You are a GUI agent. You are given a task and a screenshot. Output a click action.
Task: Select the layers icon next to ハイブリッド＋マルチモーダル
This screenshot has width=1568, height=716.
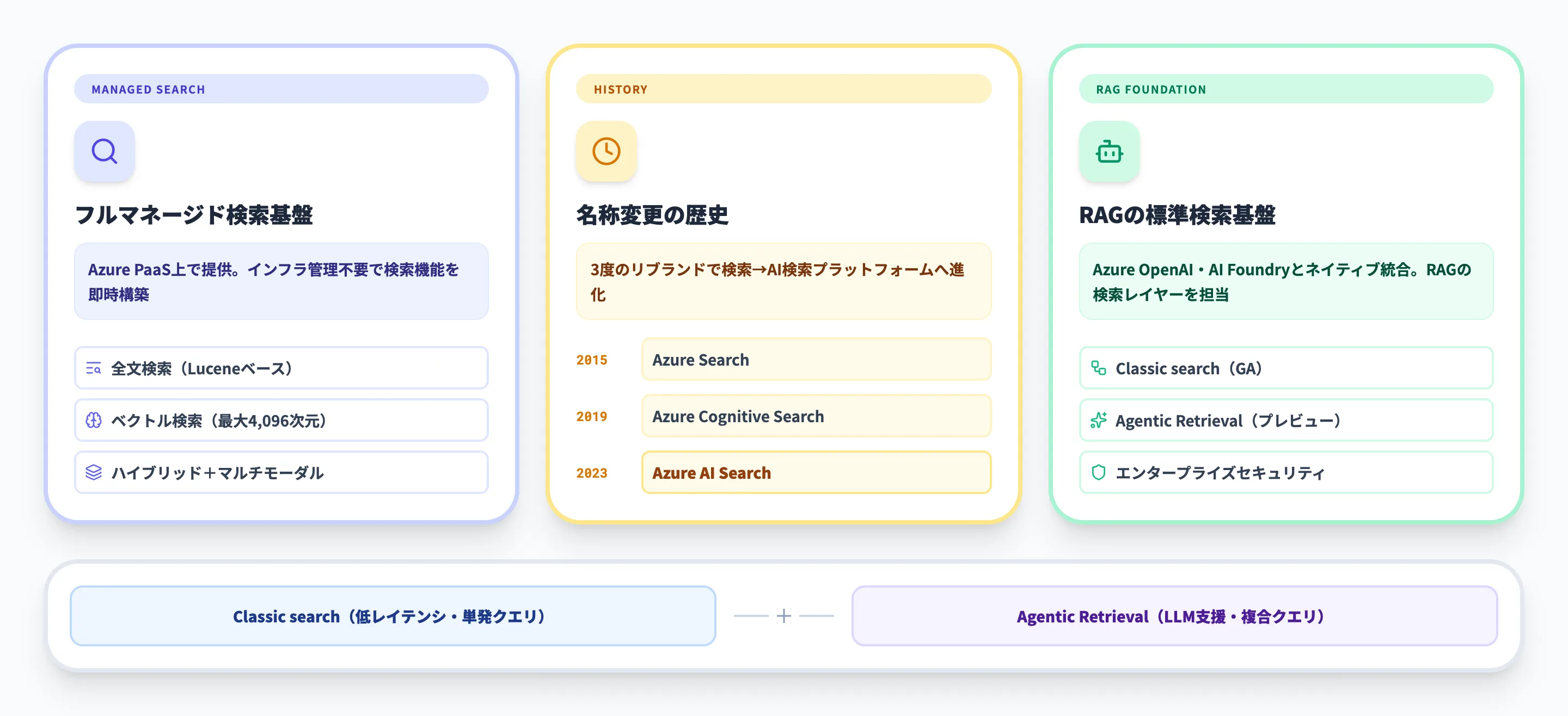[x=93, y=472]
